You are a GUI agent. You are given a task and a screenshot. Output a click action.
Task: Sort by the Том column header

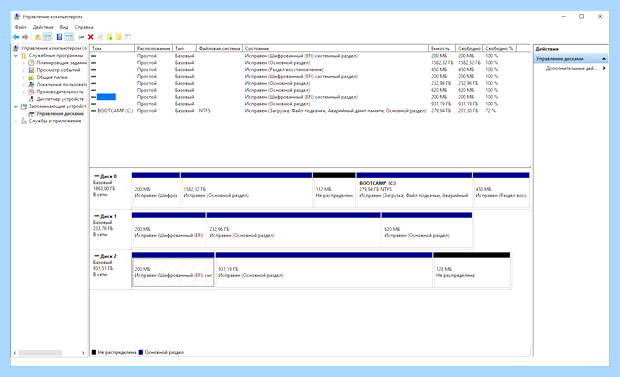tap(112, 48)
